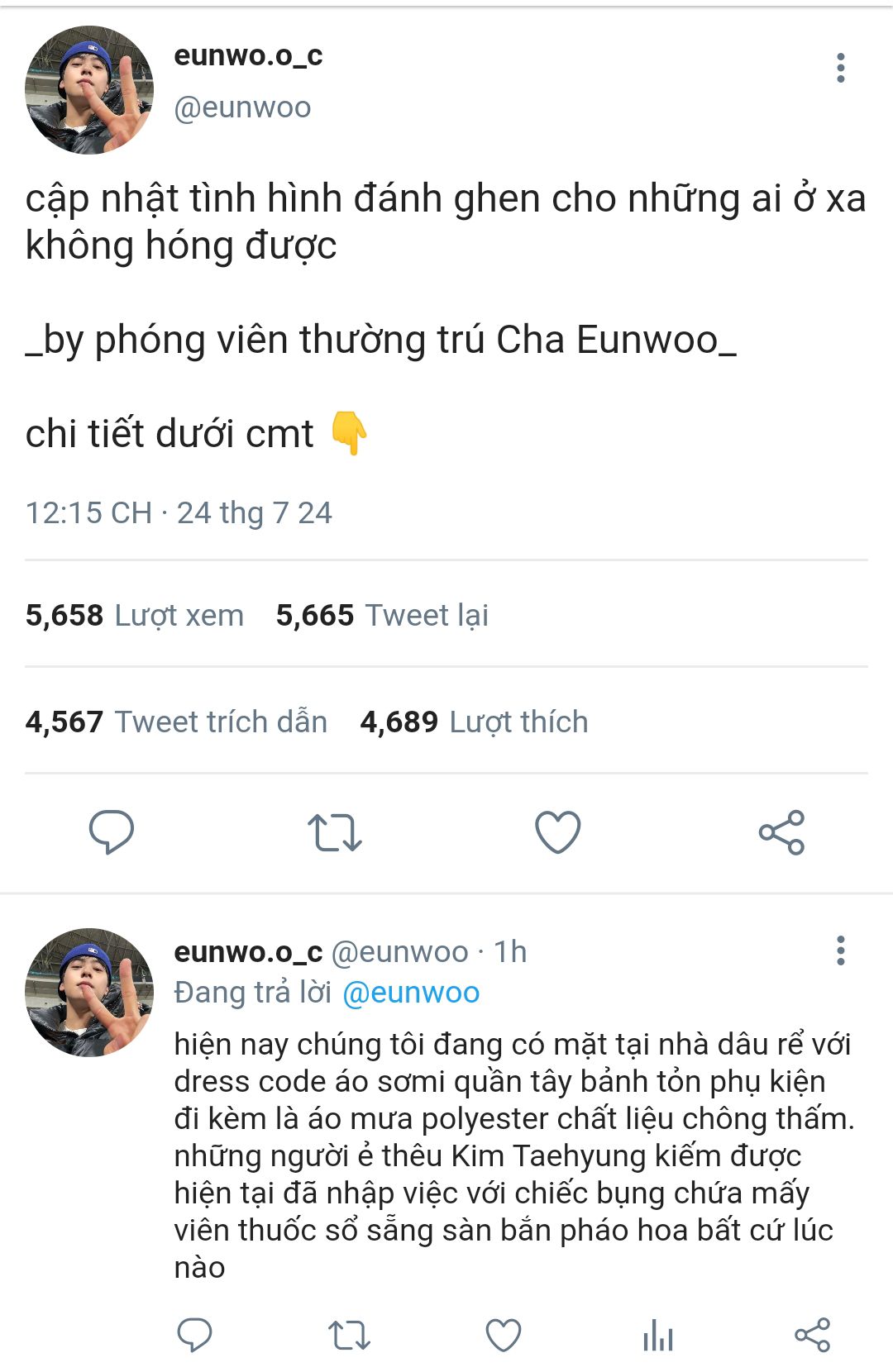Tap the reply icon under main tweet
Screen dimensions: 893x1372
[x=112, y=831]
